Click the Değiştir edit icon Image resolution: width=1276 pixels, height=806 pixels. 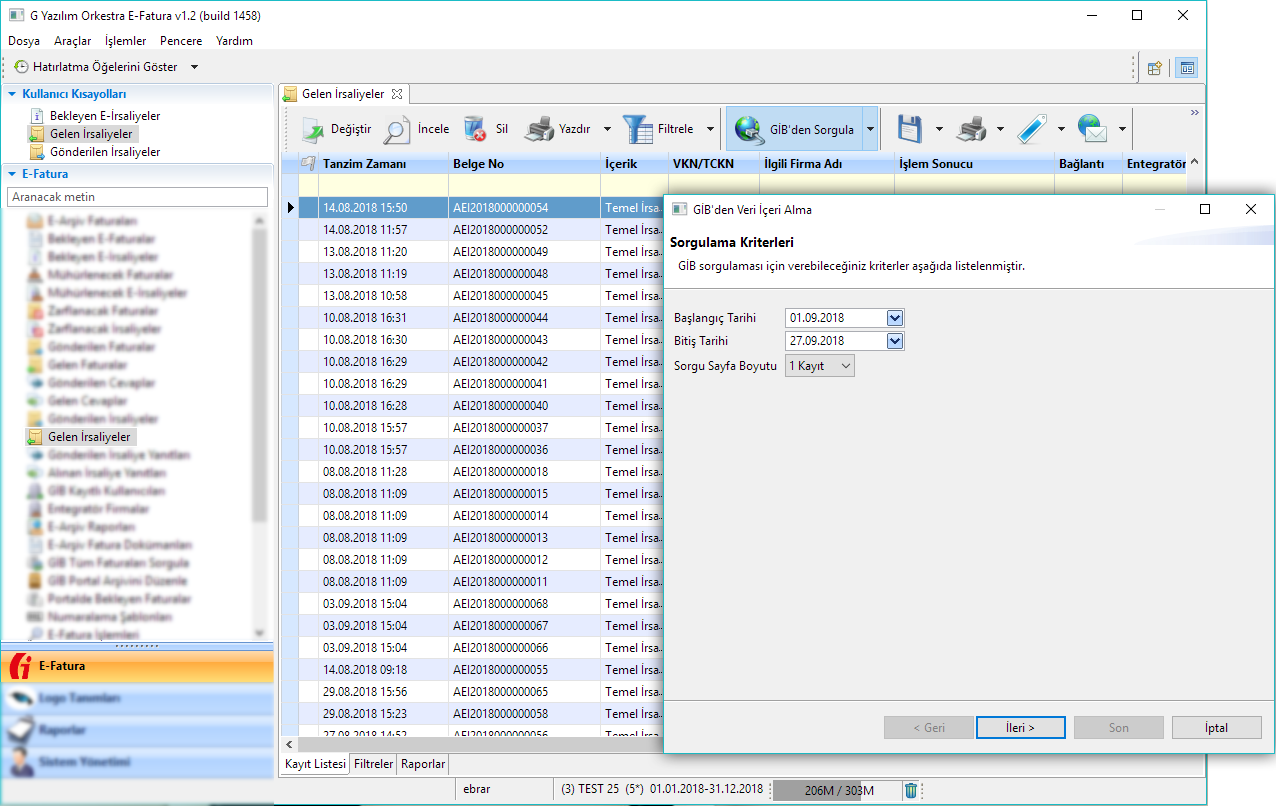click(314, 129)
